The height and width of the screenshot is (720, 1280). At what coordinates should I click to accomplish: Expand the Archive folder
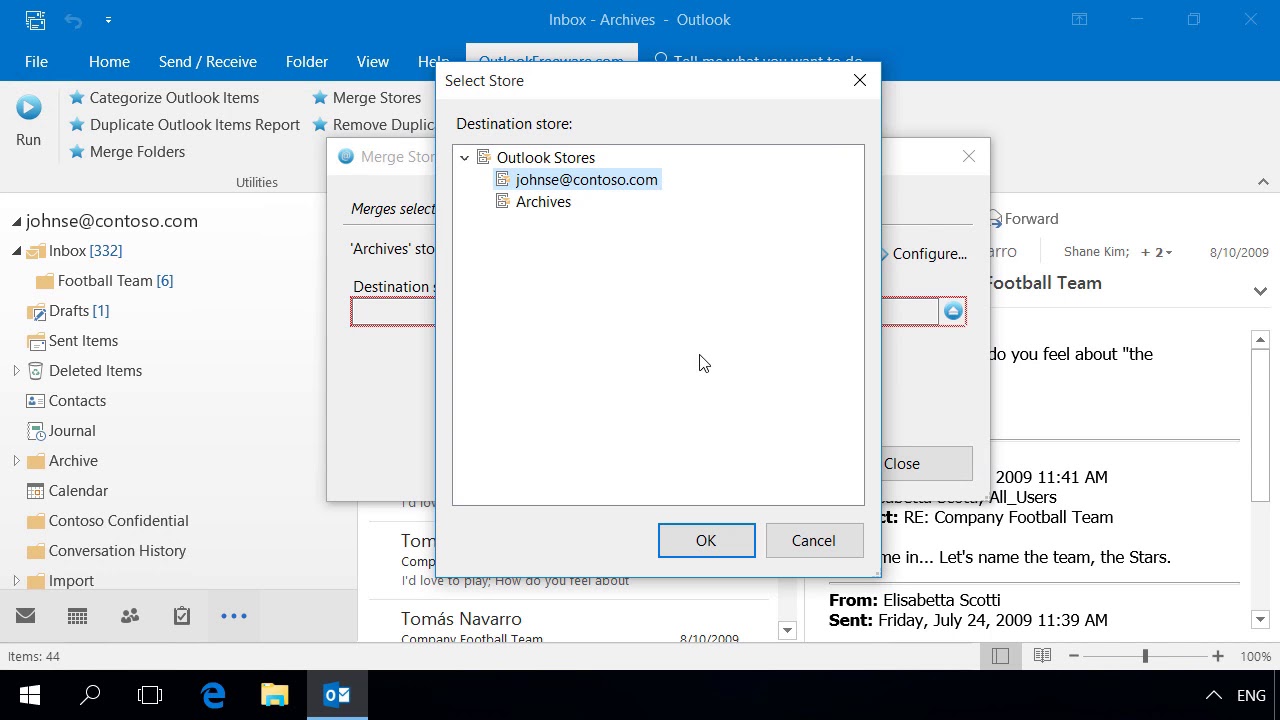(17, 461)
